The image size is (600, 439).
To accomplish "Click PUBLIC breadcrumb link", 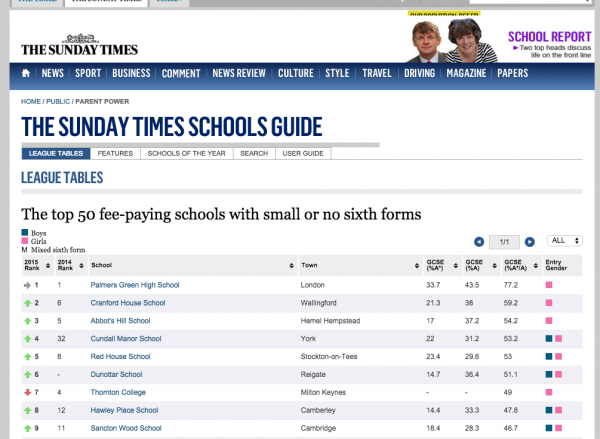I will pos(58,101).
